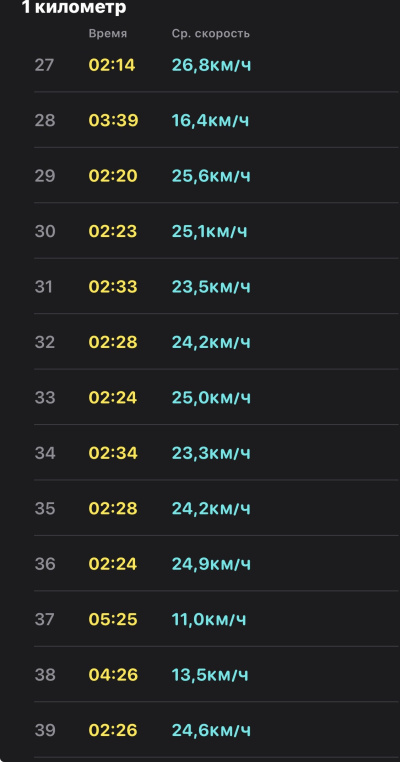Click the 13,5км/ч average speed value
Screen dimensions: 400x762
pos(210,675)
